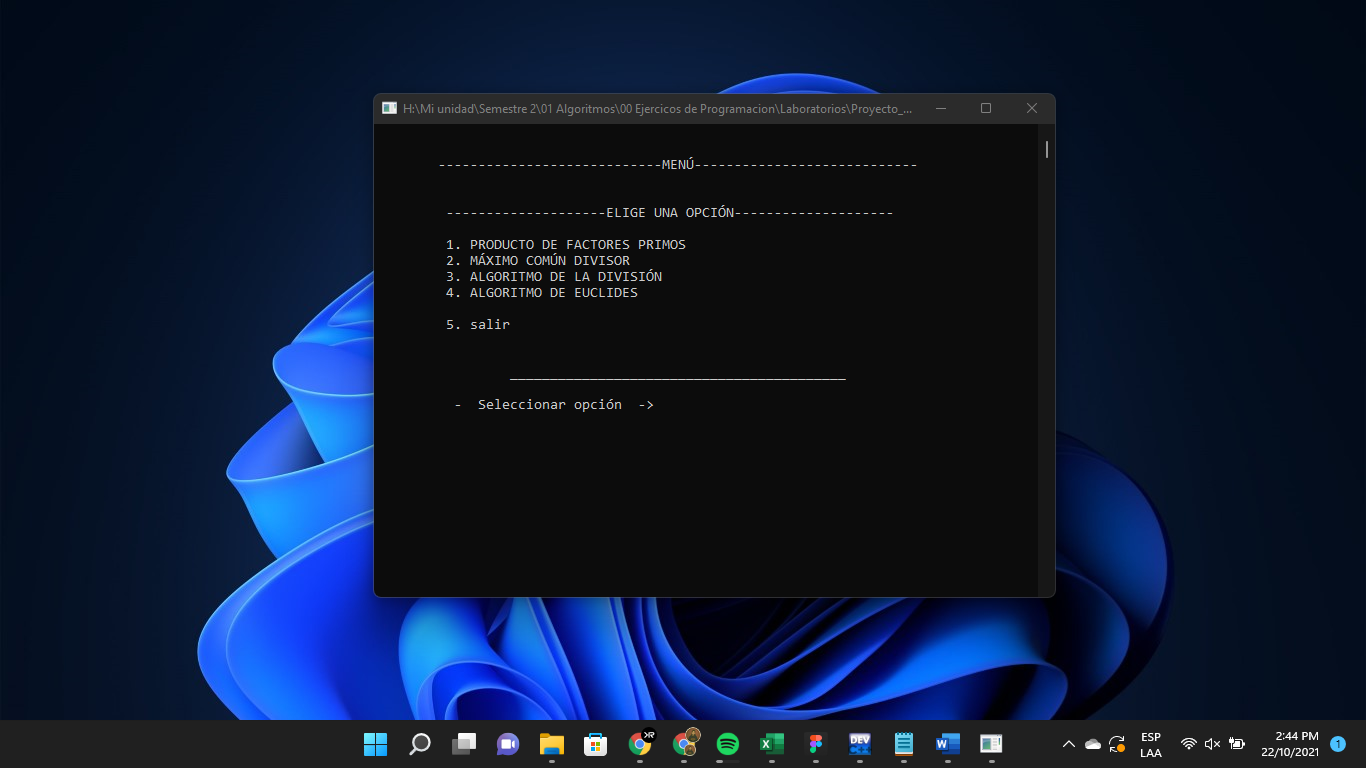
Task: Launch Google Chrome from the taskbar
Action: tap(640, 744)
